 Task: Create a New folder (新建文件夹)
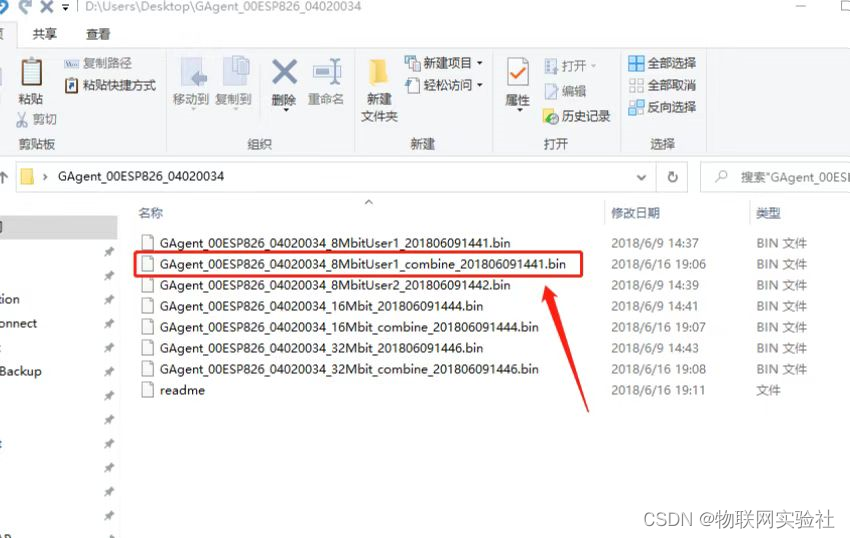(379, 90)
